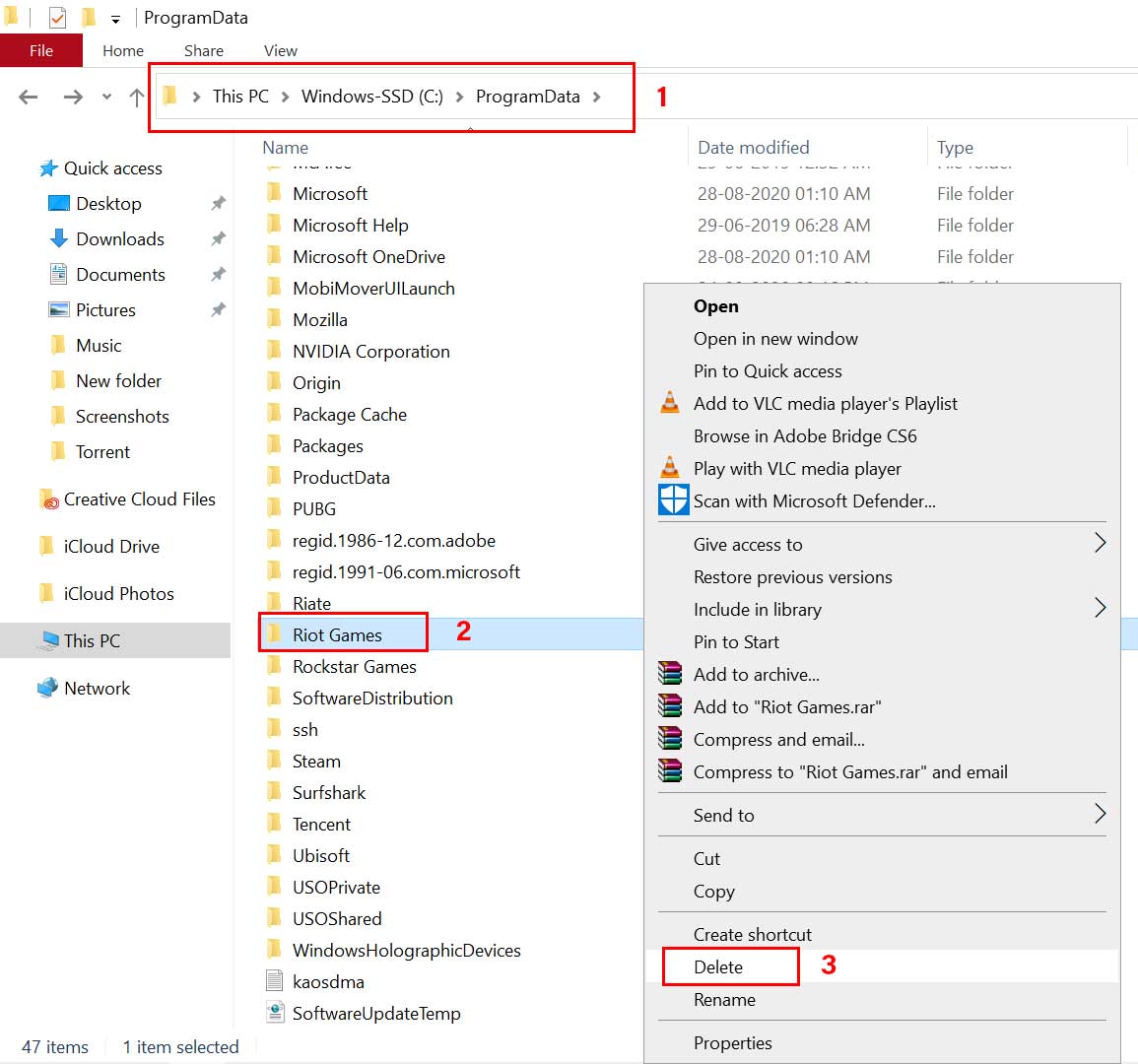1138x1064 pixels.
Task: Choose Delete in the context menu
Action: 718,967
